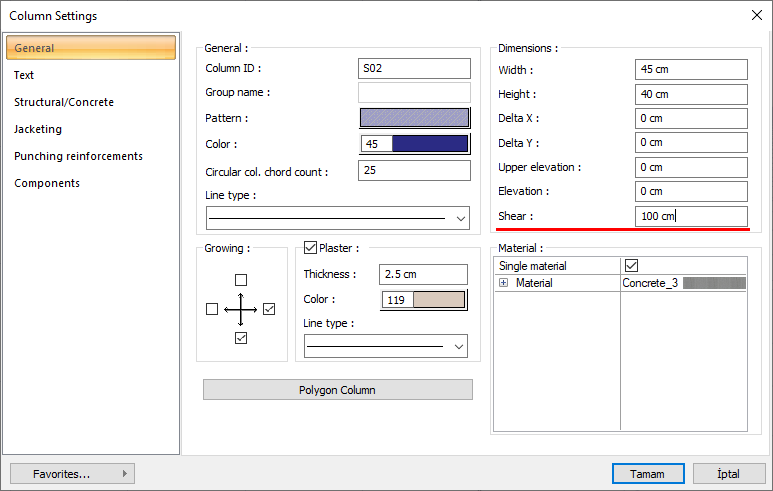Image resolution: width=773 pixels, height=491 pixels.
Task: Click the Polygon Column button
Action: pos(338,390)
